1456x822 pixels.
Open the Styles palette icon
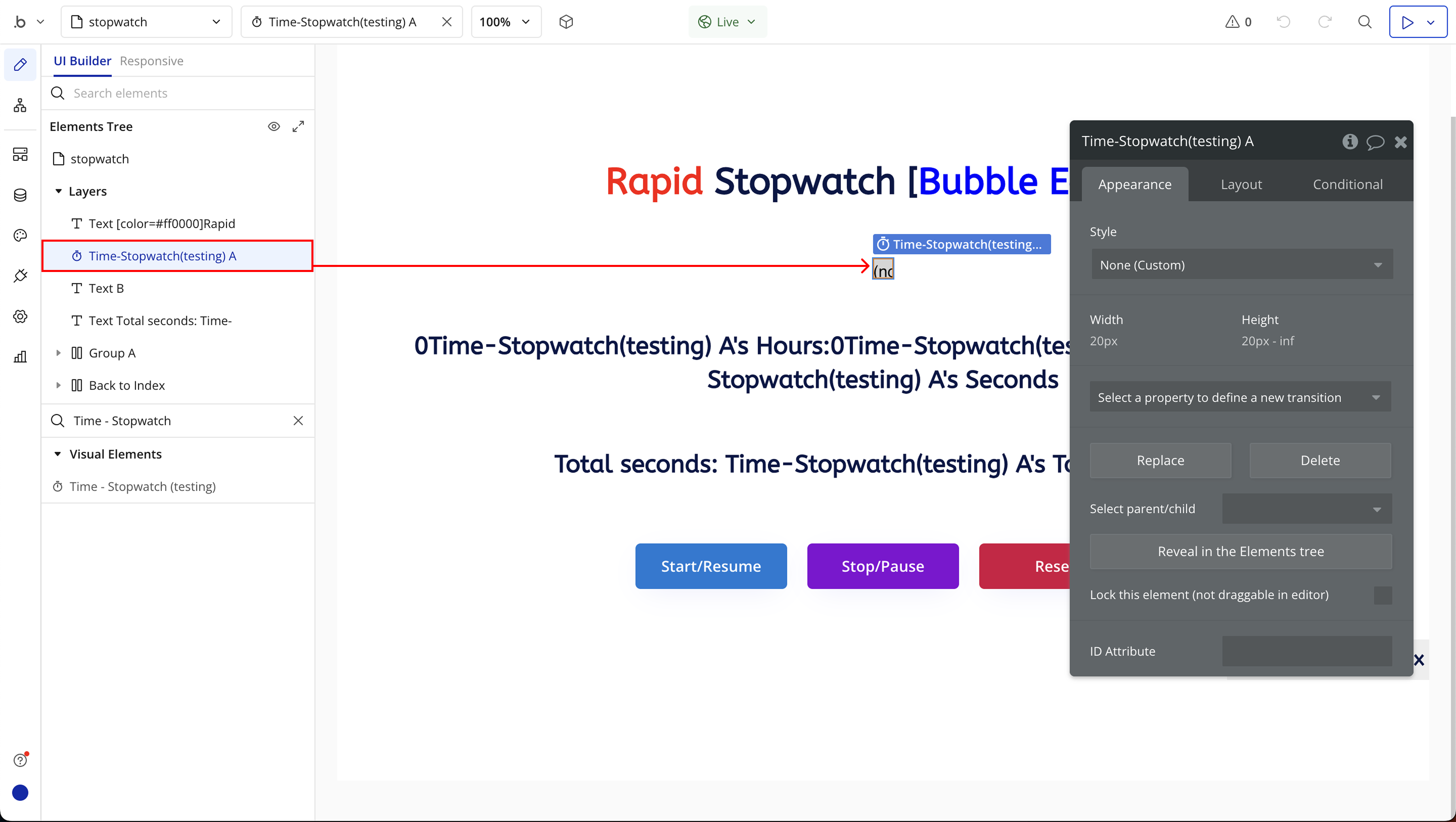click(x=20, y=235)
